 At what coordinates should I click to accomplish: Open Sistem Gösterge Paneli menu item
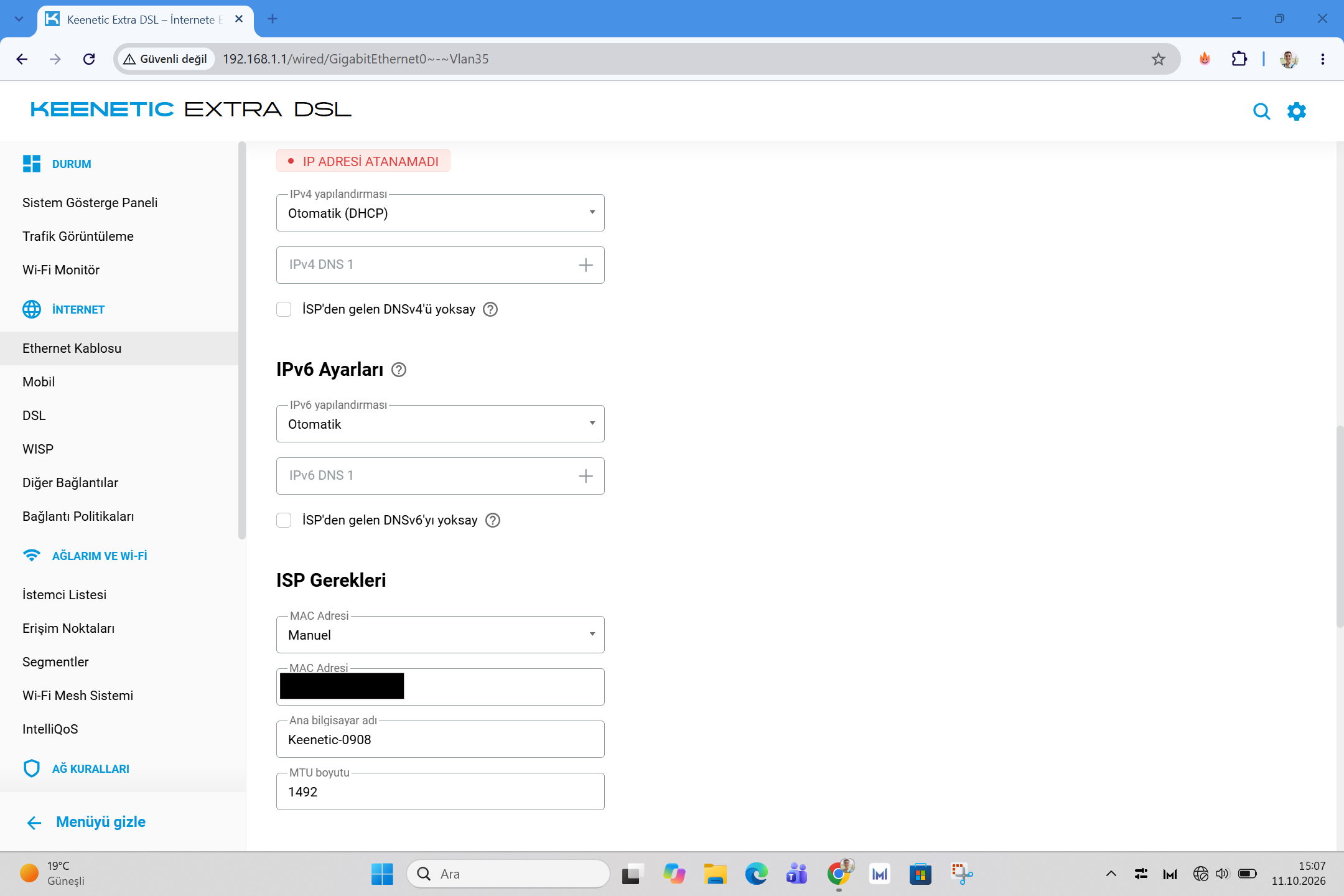[x=90, y=203]
